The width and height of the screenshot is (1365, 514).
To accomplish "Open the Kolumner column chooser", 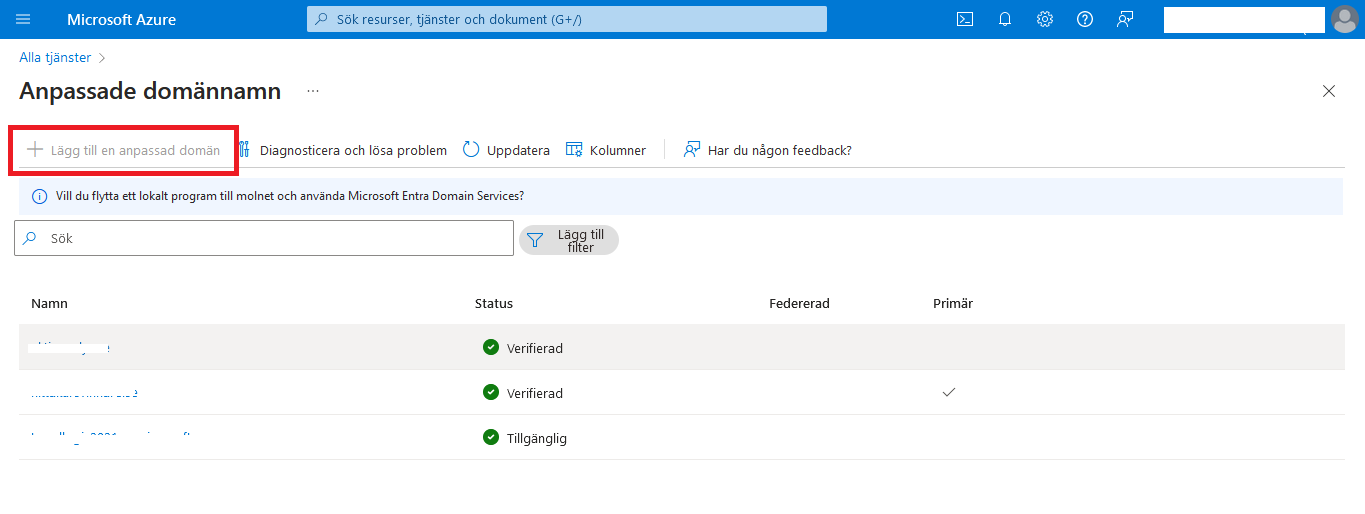I will (606, 150).
